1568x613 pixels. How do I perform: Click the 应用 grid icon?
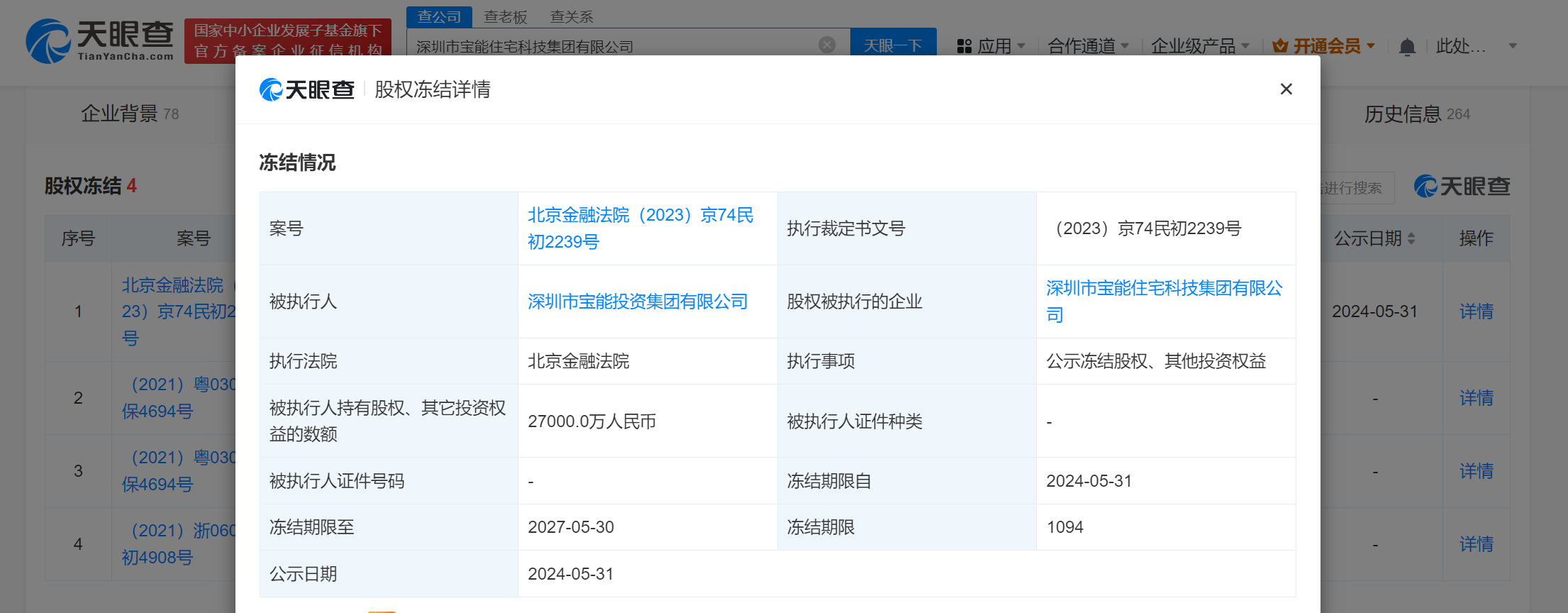964,46
